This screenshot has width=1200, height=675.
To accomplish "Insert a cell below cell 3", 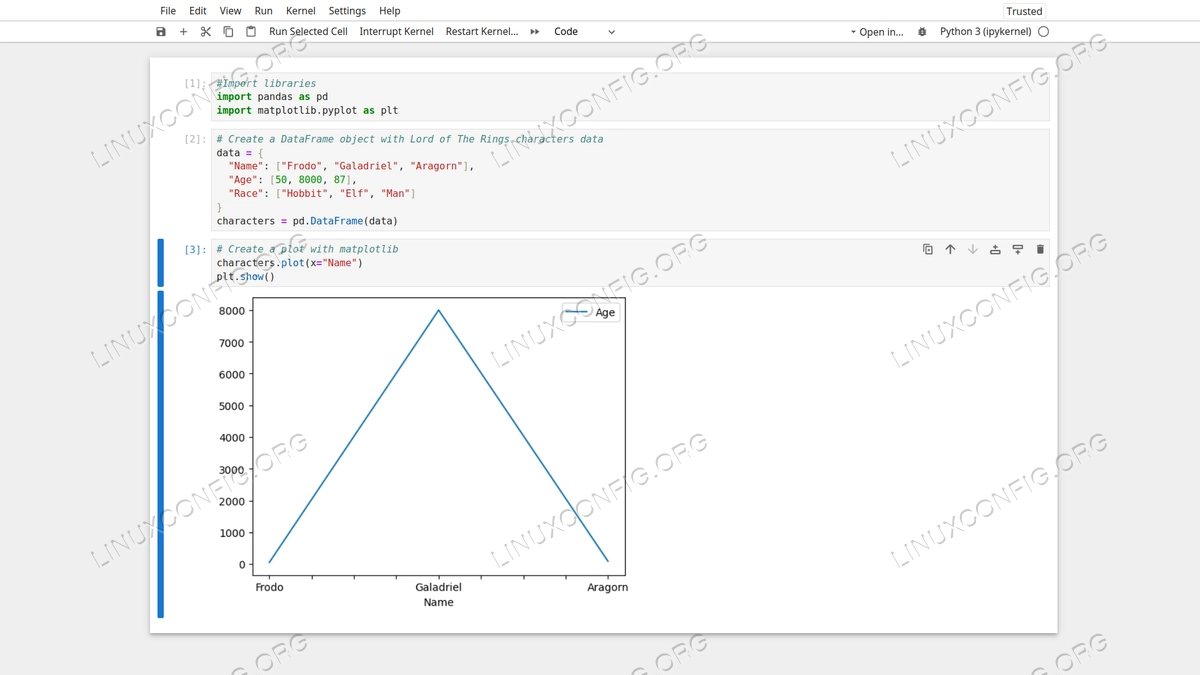I will point(1018,249).
